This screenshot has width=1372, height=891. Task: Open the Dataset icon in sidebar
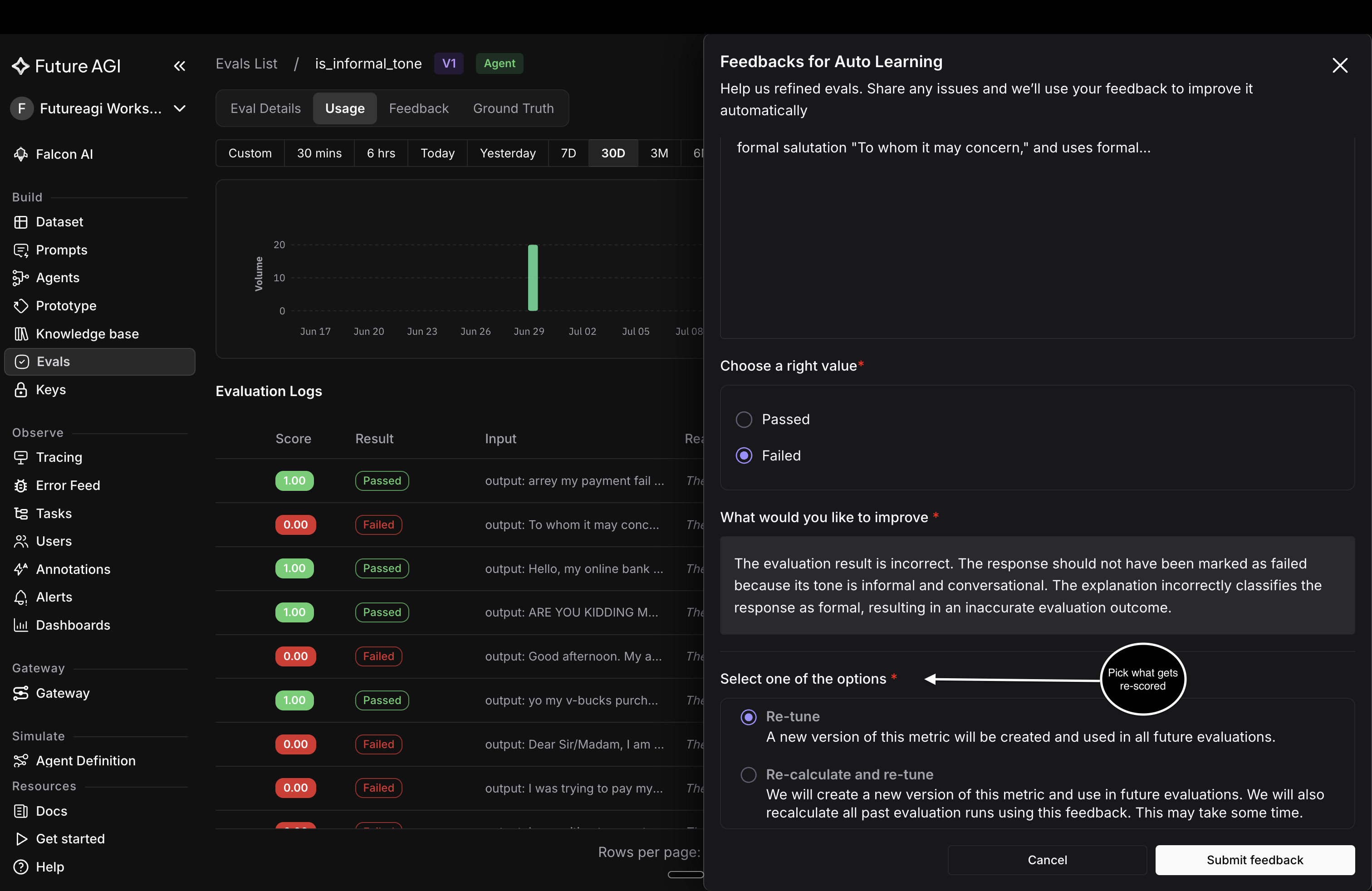pyautogui.click(x=21, y=222)
